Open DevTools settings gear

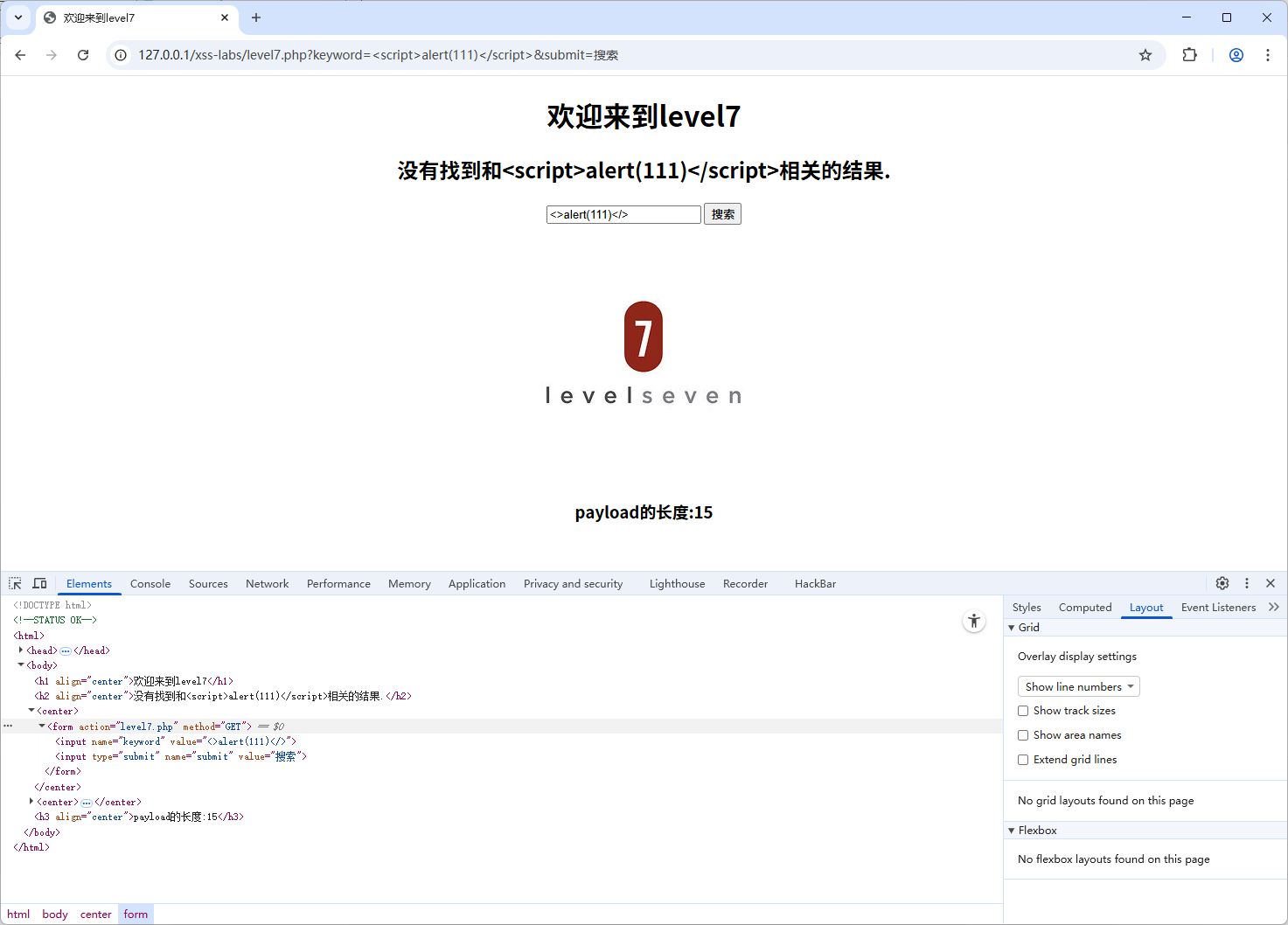click(1222, 583)
